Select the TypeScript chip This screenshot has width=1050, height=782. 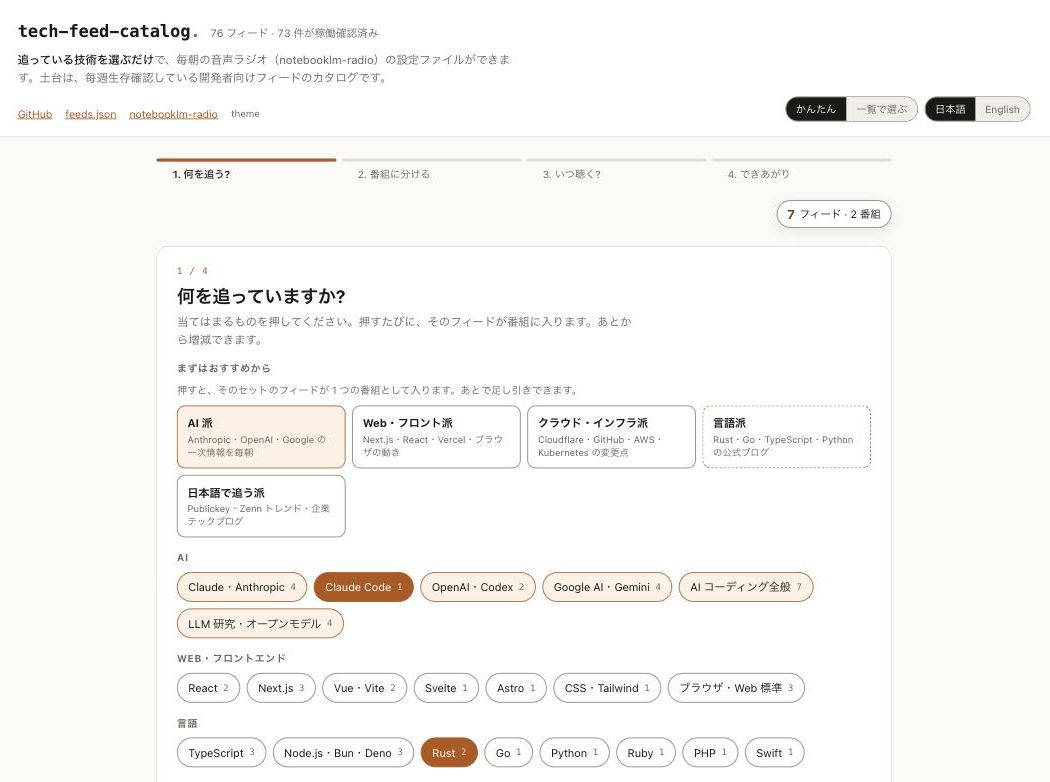[x=221, y=753]
